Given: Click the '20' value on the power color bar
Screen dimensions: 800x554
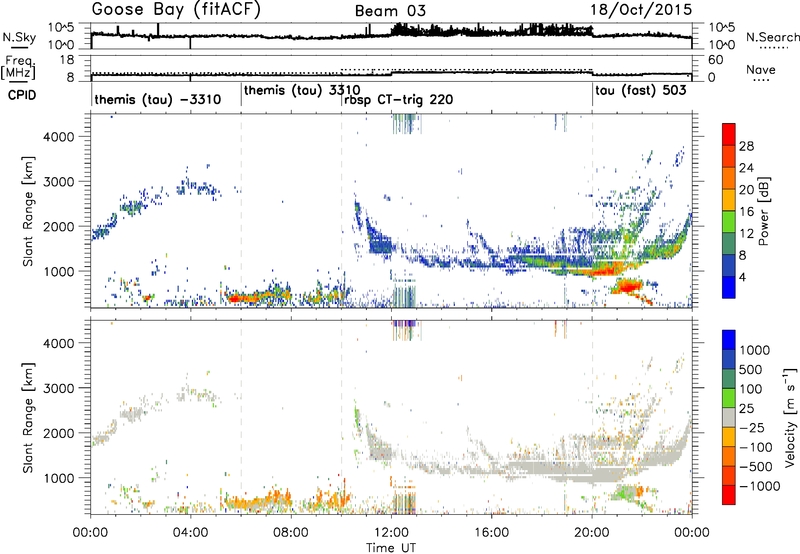Looking at the screenshot, I should tap(746, 190).
